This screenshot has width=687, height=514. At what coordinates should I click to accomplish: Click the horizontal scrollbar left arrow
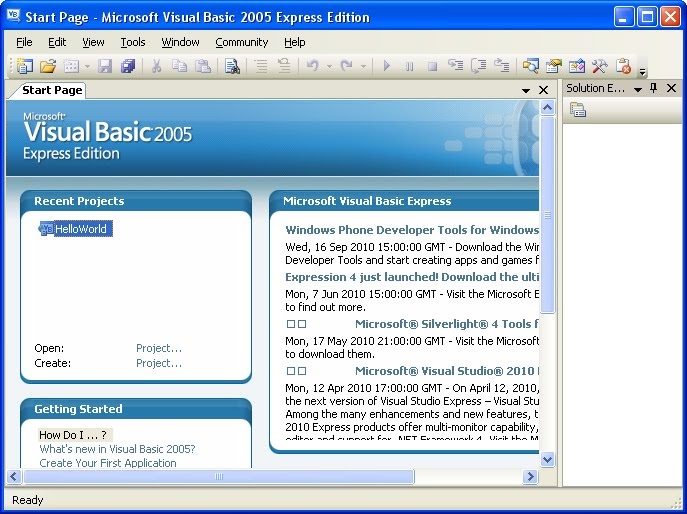[x=14, y=476]
